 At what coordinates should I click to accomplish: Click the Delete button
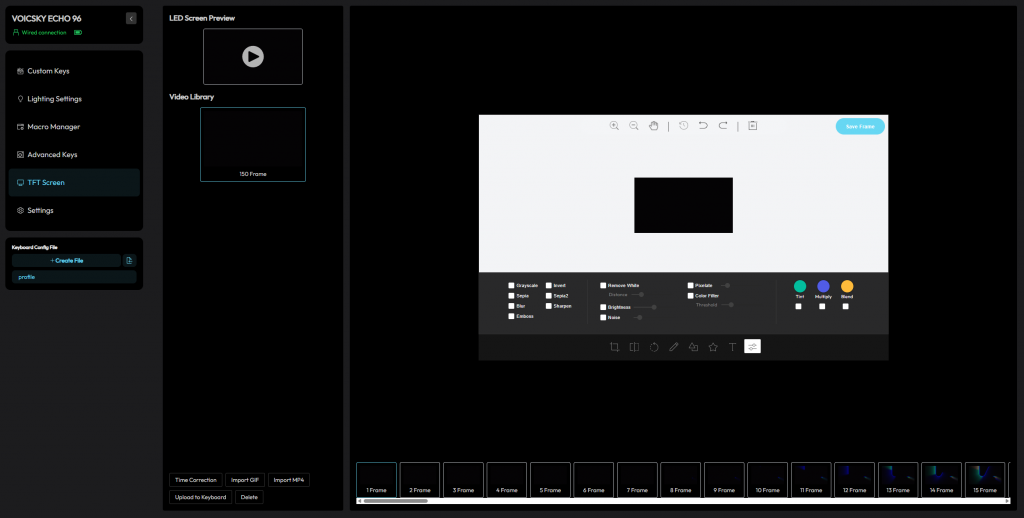(x=249, y=497)
